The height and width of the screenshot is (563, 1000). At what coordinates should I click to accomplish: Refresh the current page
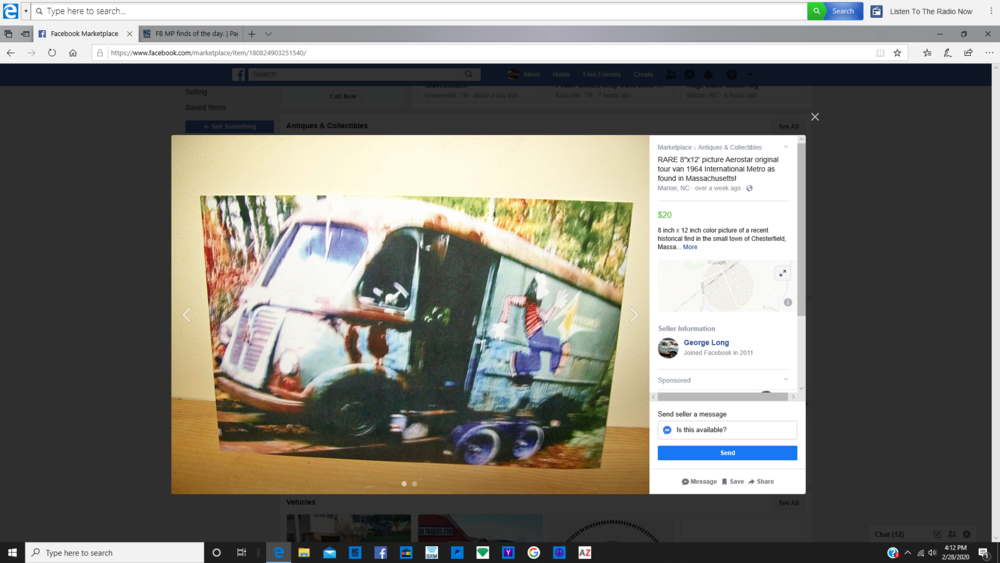tap(52, 53)
